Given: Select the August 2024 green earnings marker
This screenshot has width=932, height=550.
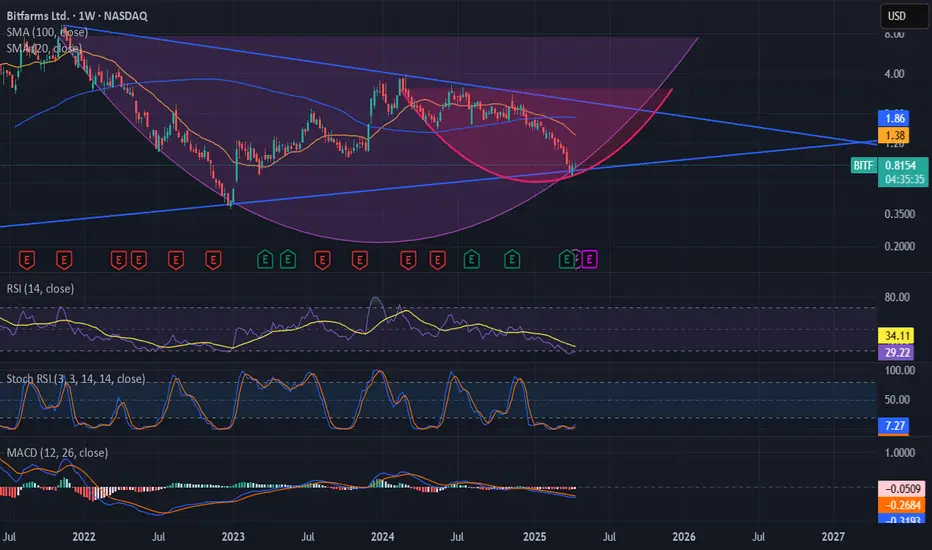Looking at the screenshot, I should click(471, 259).
